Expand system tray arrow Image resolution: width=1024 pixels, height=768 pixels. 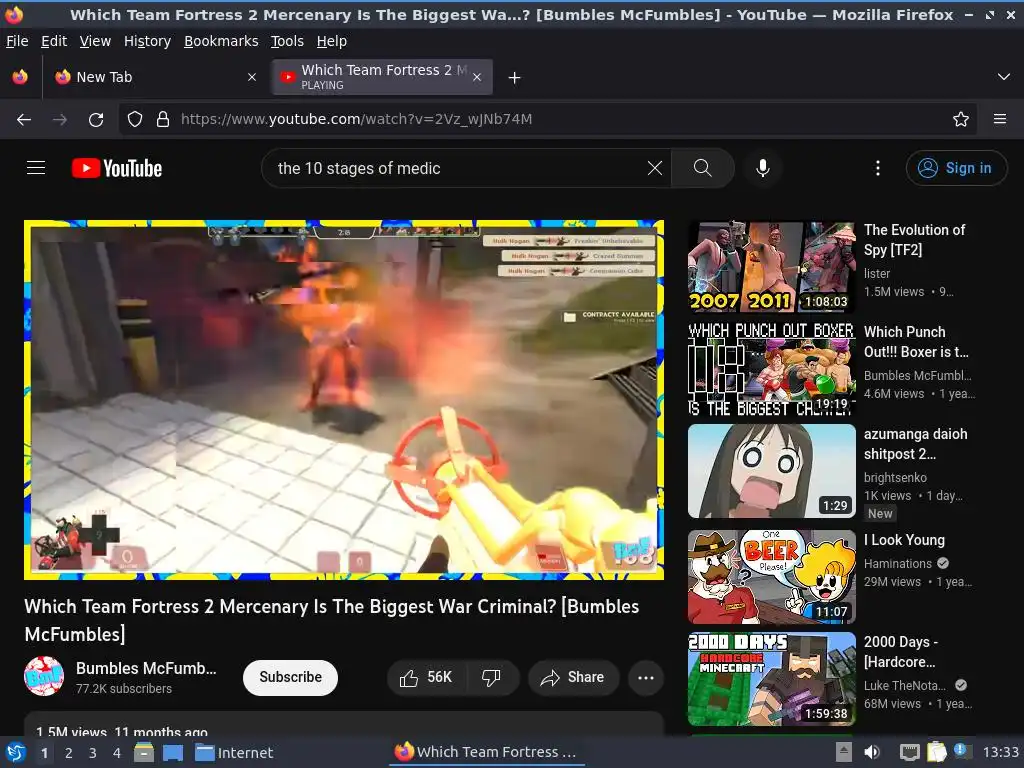(844, 752)
